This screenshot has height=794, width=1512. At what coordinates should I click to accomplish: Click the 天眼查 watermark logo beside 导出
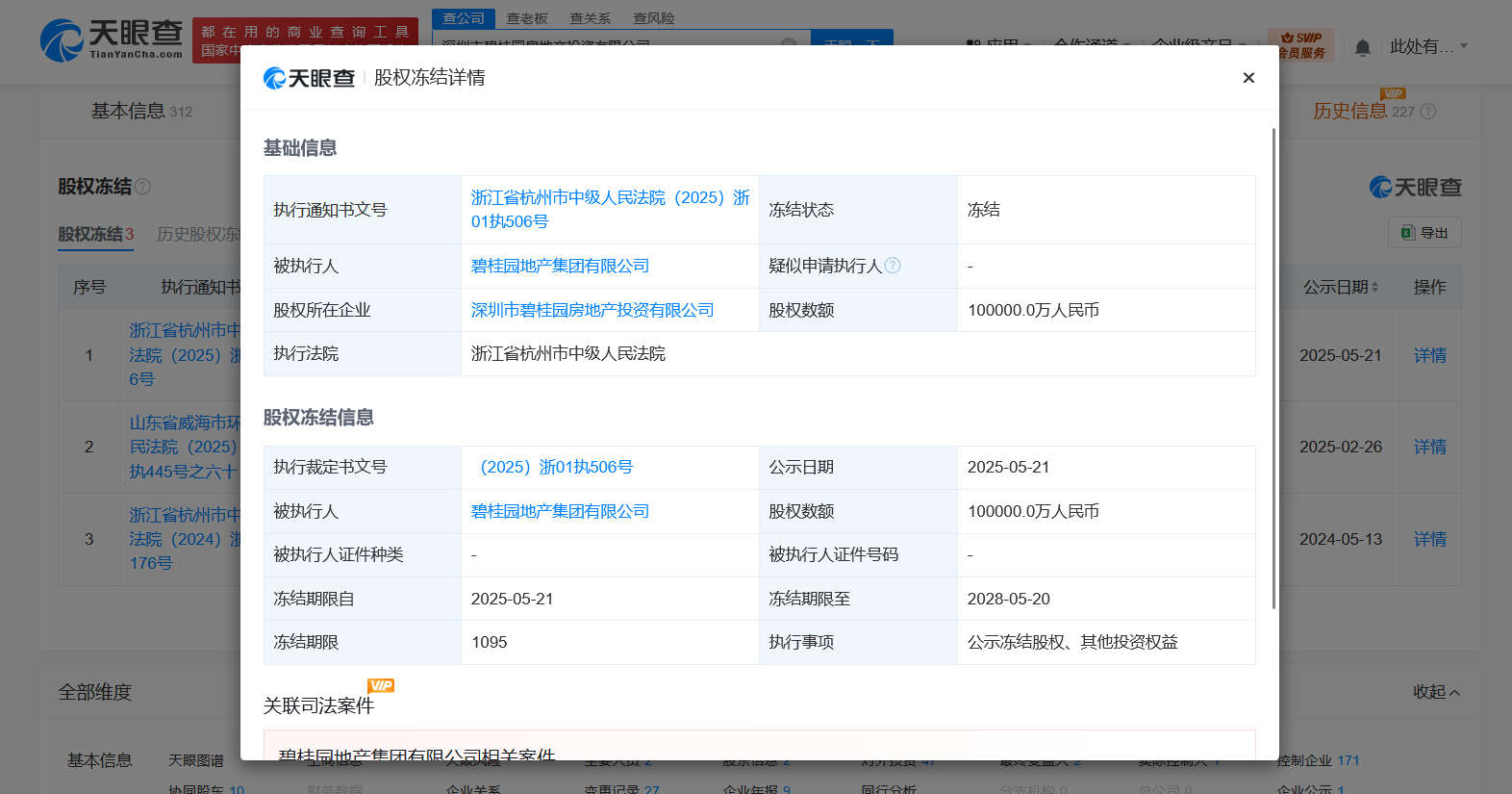click(1416, 188)
